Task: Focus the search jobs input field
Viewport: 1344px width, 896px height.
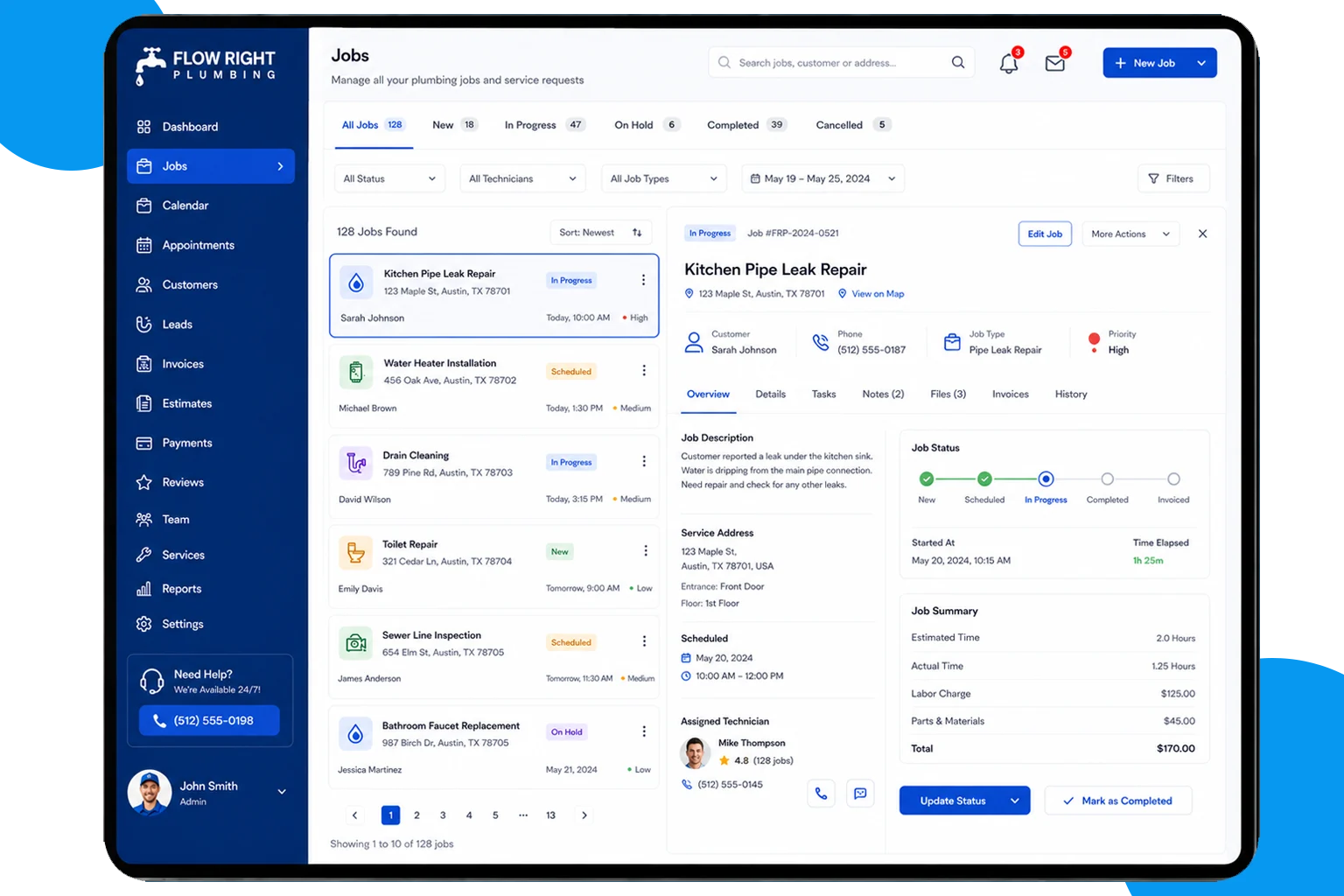Action: [841, 62]
